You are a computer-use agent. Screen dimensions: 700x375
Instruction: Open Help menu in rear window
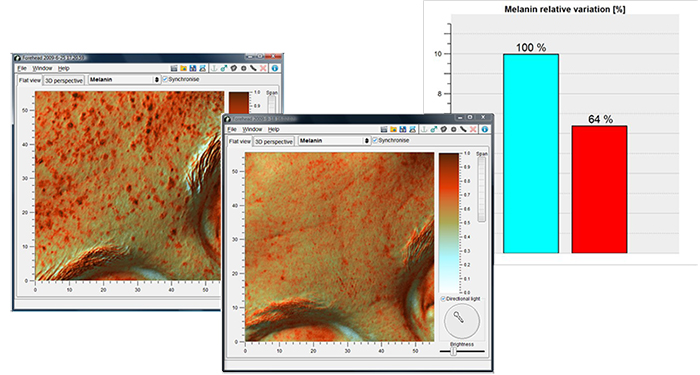click(64, 68)
